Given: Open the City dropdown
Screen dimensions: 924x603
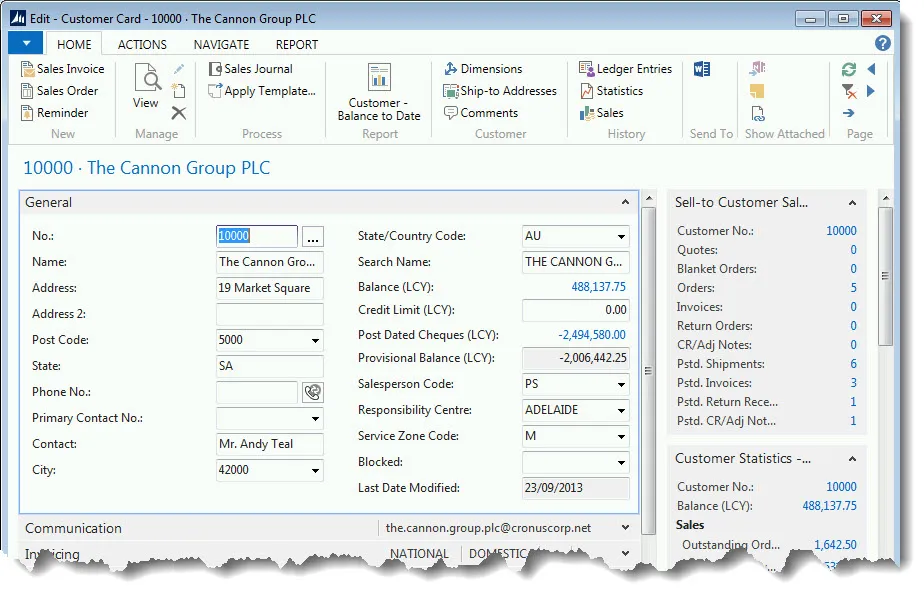Looking at the screenshot, I should click(x=315, y=470).
